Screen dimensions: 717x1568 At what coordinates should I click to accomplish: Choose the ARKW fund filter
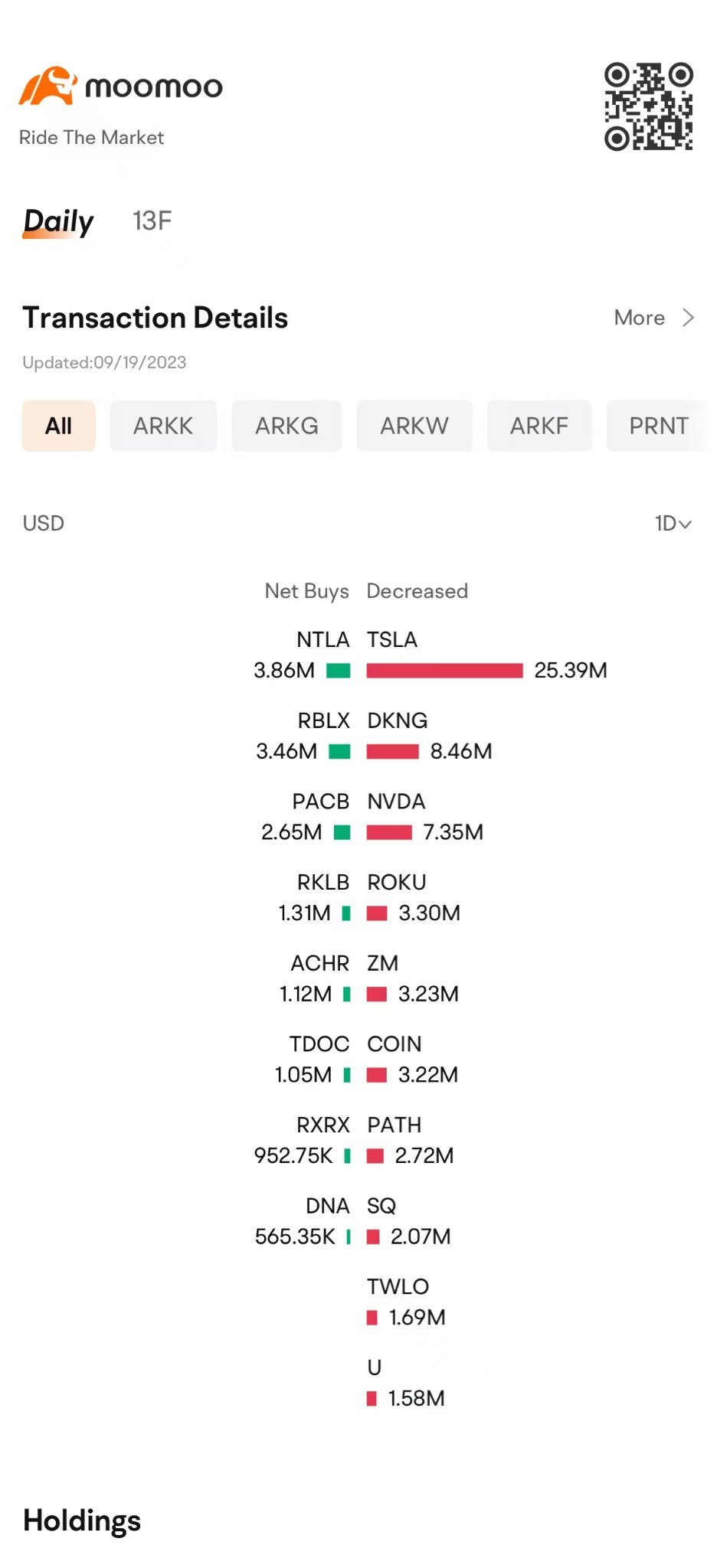[414, 426]
